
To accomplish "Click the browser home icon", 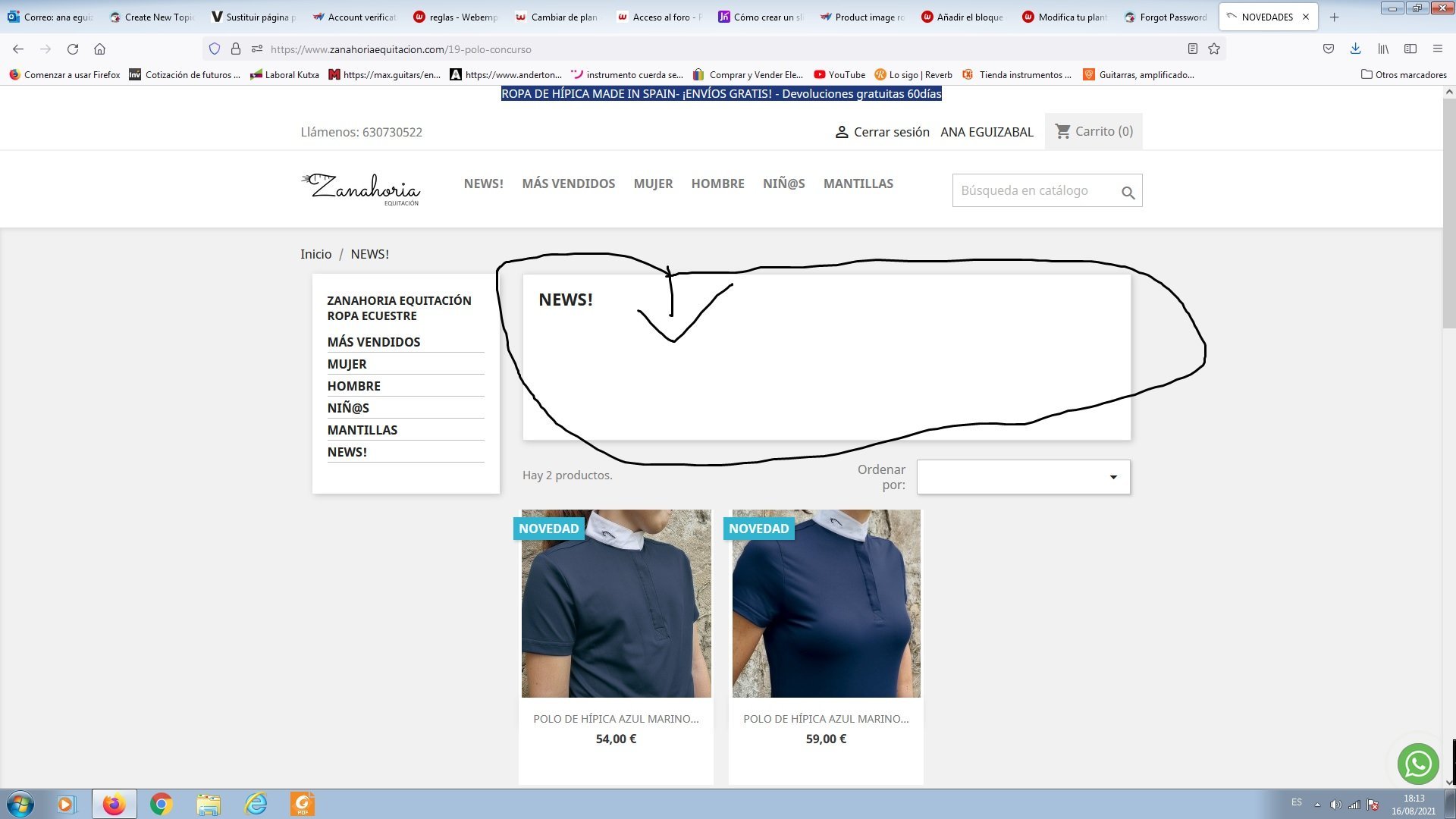I will click(99, 49).
